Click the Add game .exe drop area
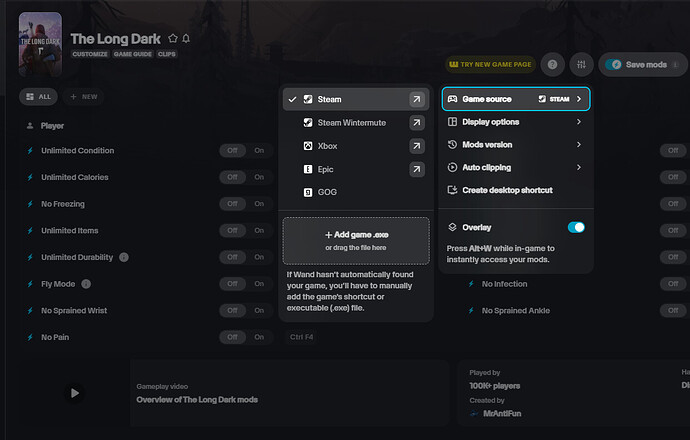The width and height of the screenshot is (690, 440). (x=356, y=240)
